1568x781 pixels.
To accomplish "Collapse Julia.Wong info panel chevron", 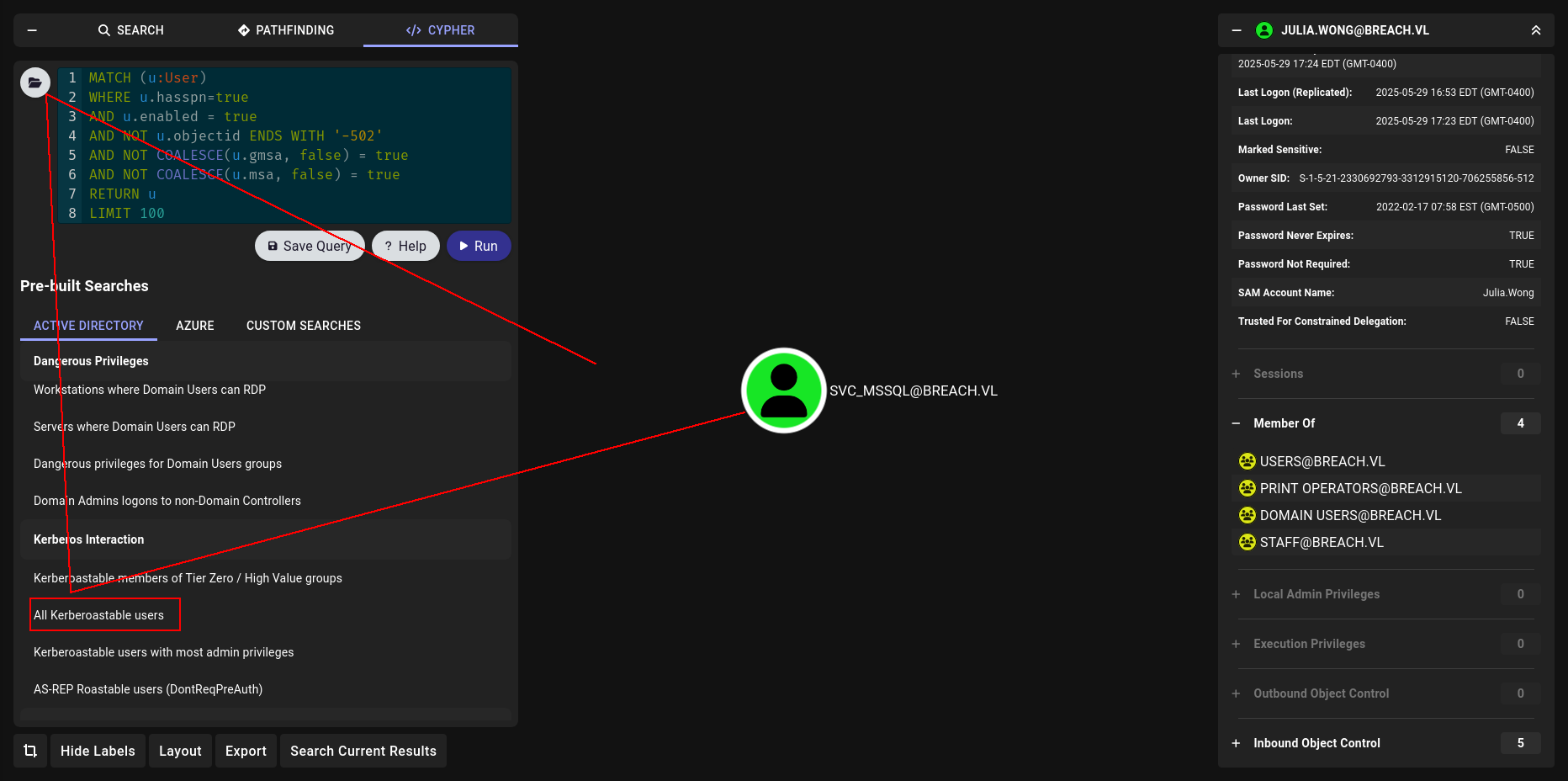I will tap(1536, 30).
